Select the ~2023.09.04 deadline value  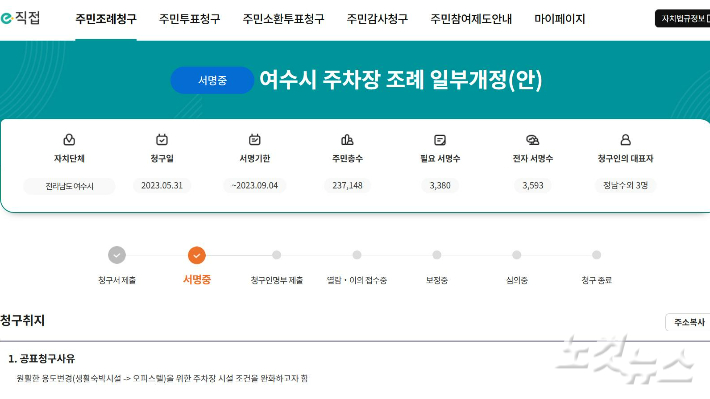pos(254,186)
